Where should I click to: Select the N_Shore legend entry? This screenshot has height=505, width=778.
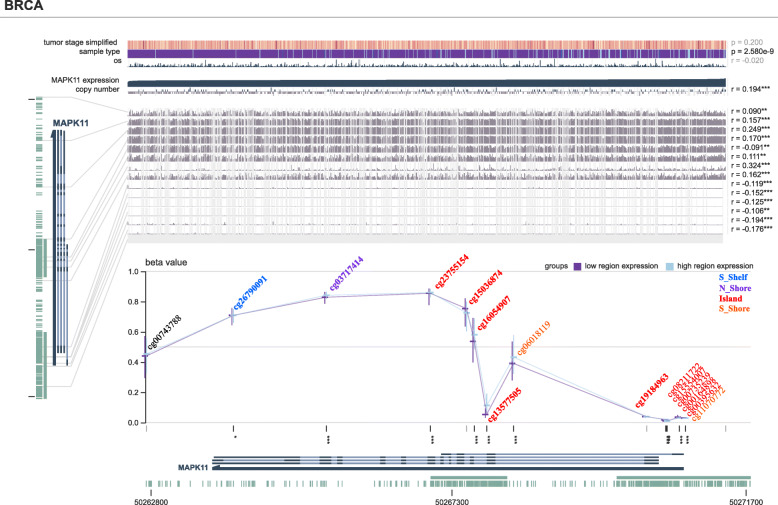pos(735,288)
